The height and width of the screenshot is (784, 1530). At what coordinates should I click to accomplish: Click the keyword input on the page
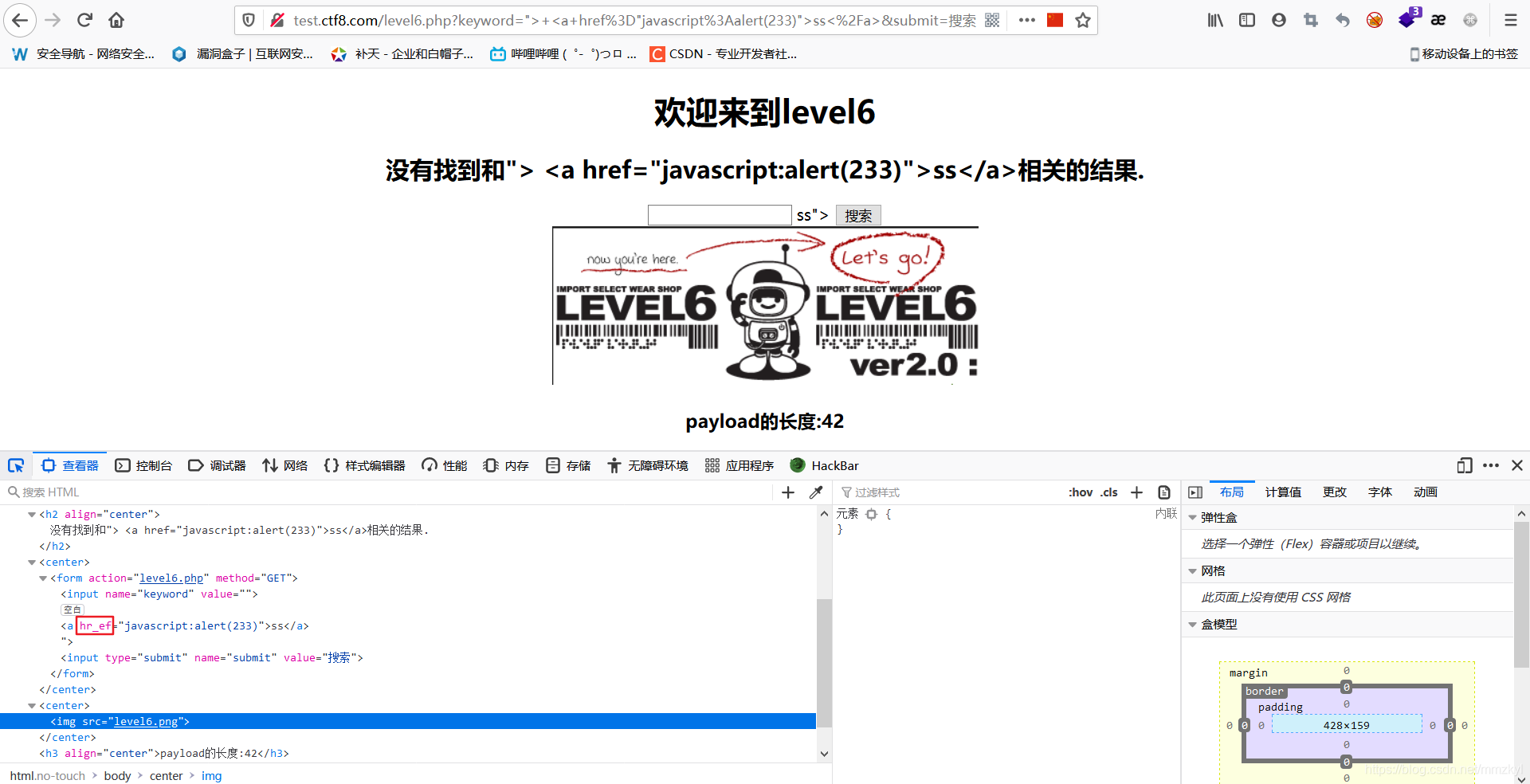click(x=720, y=215)
